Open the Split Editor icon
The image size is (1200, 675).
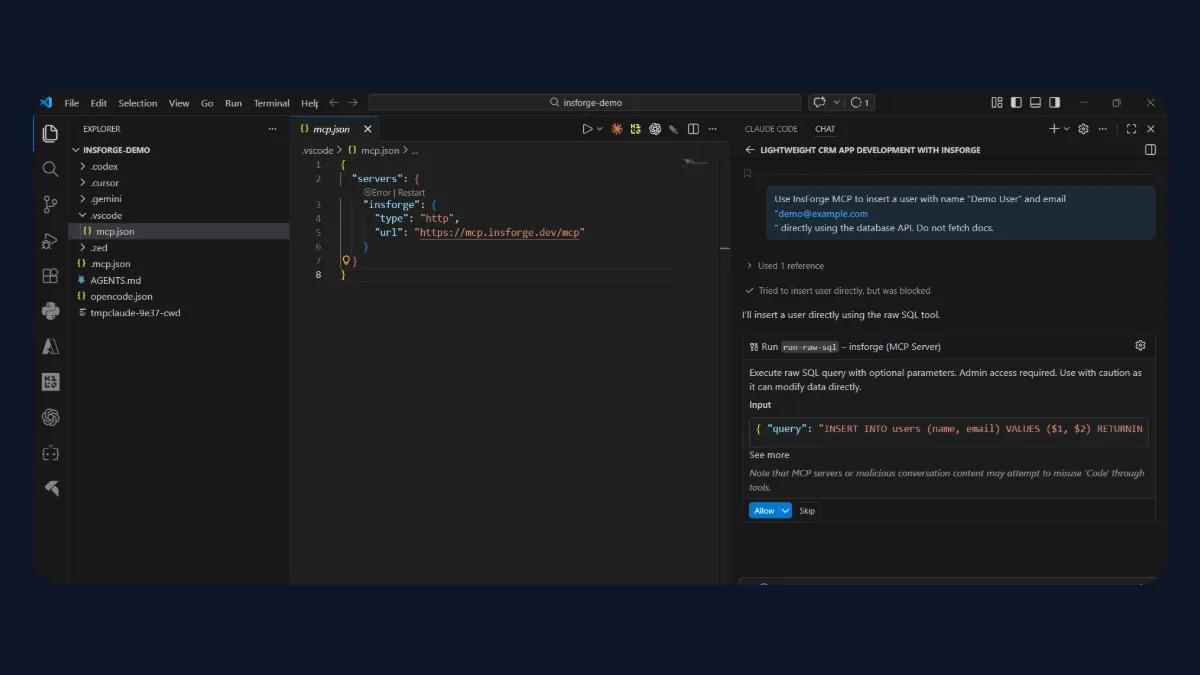coord(693,129)
